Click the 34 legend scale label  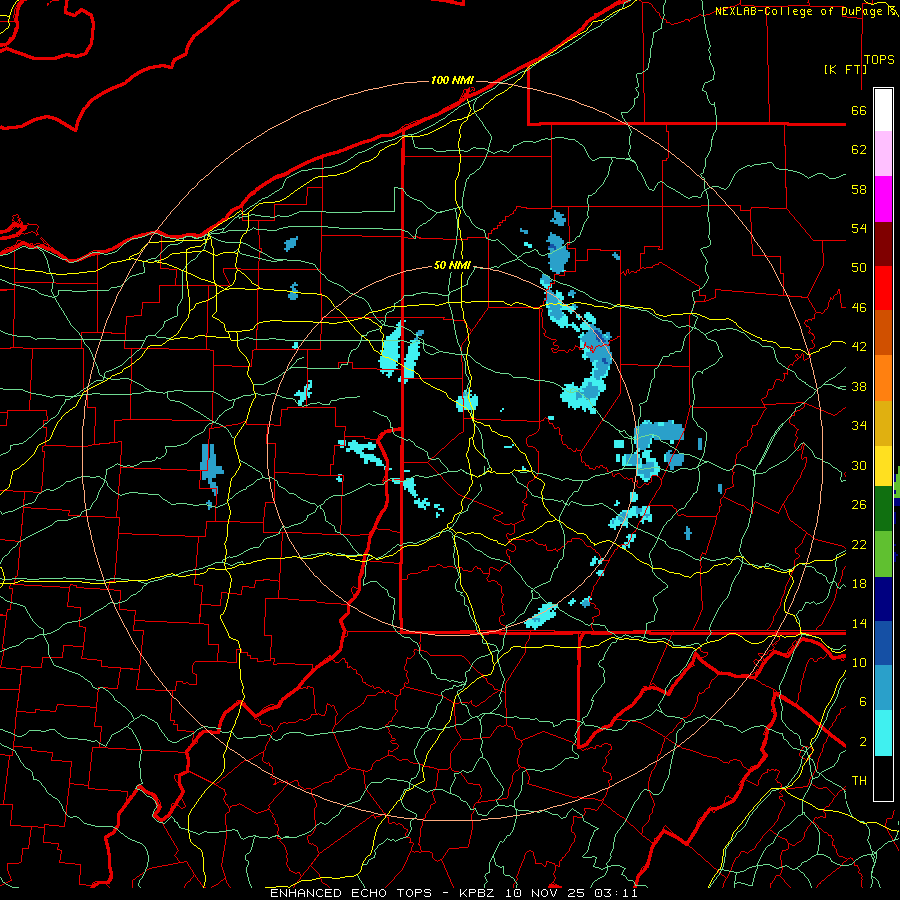pos(859,426)
